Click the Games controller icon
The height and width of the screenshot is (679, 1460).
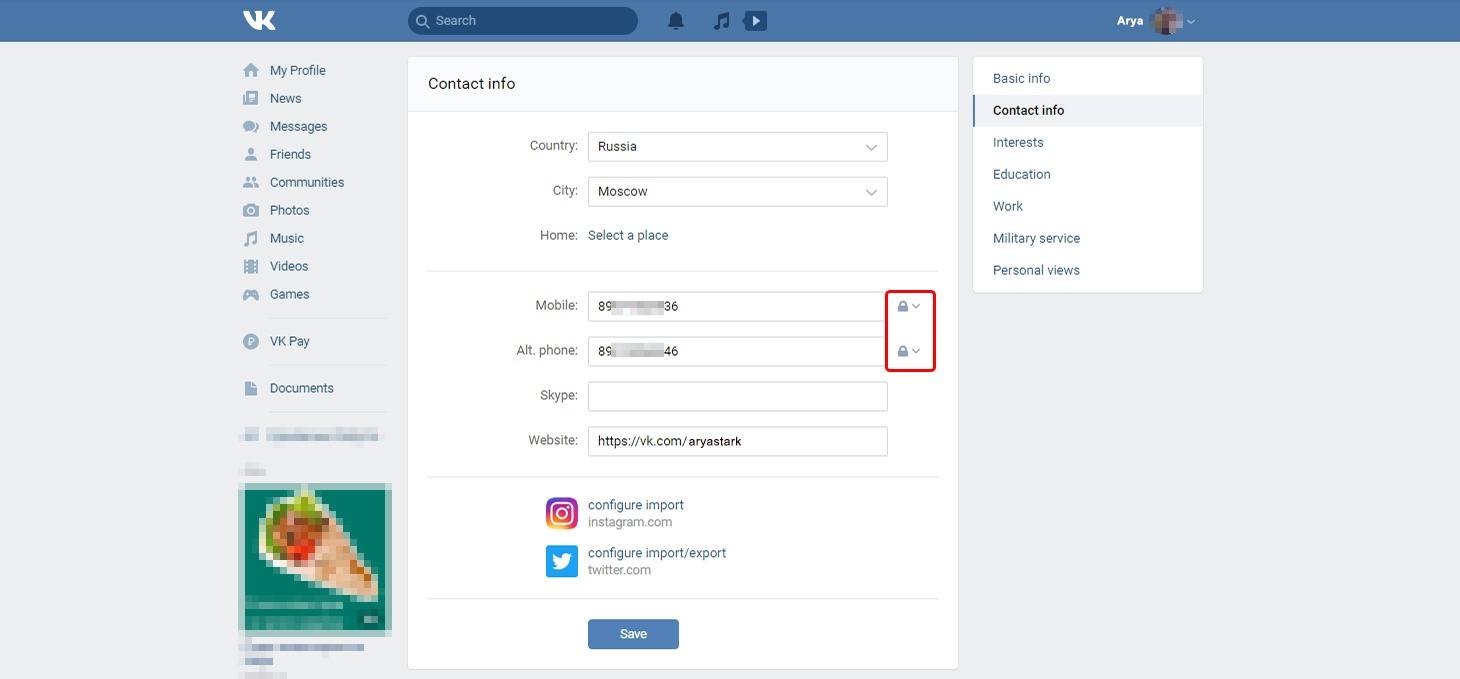pyautogui.click(x=251, y=294)
